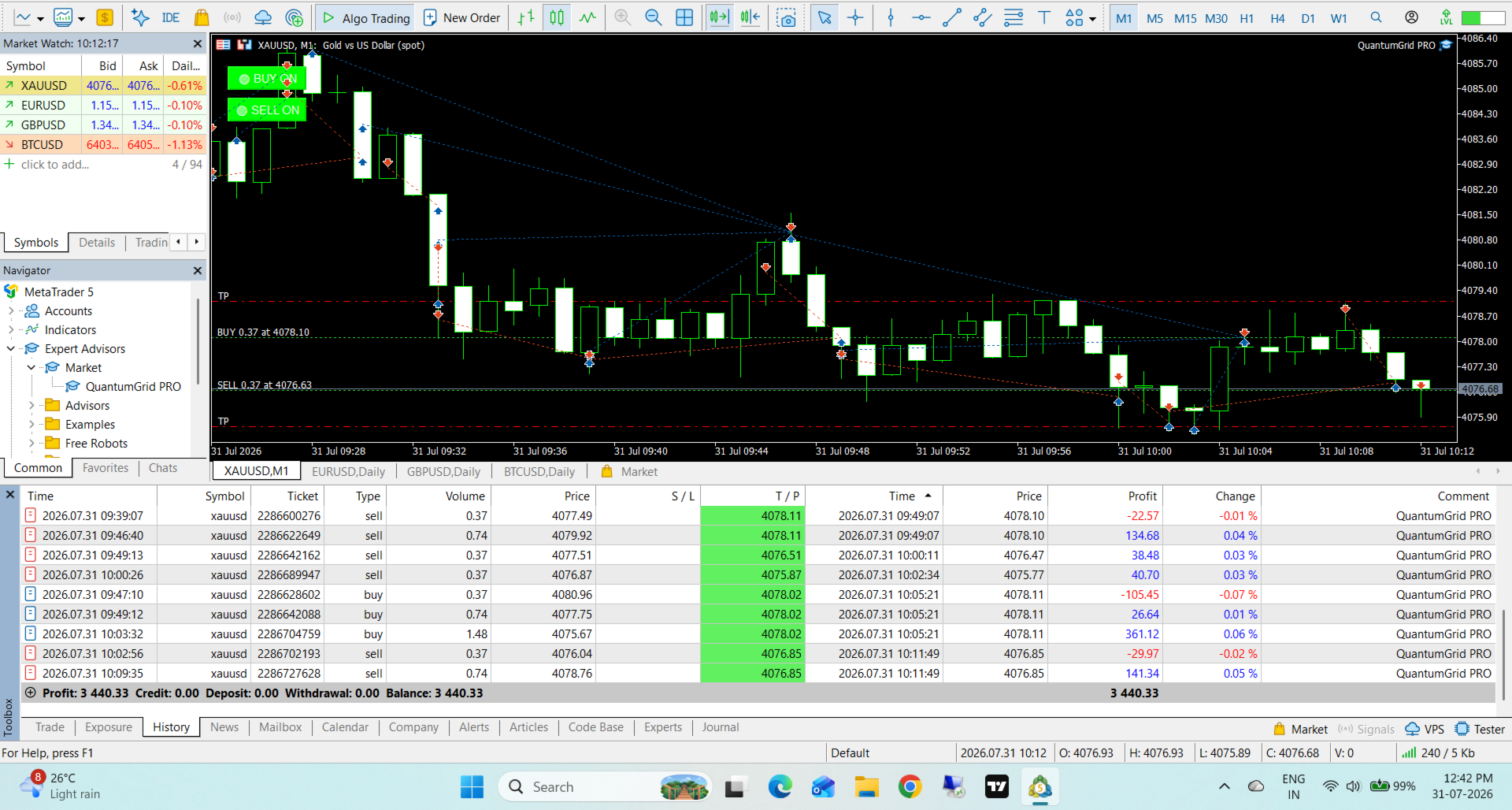Screen dimensions: 1512x810
Task: Click the profiles chart-monitor icon
Action: point(63,17)
